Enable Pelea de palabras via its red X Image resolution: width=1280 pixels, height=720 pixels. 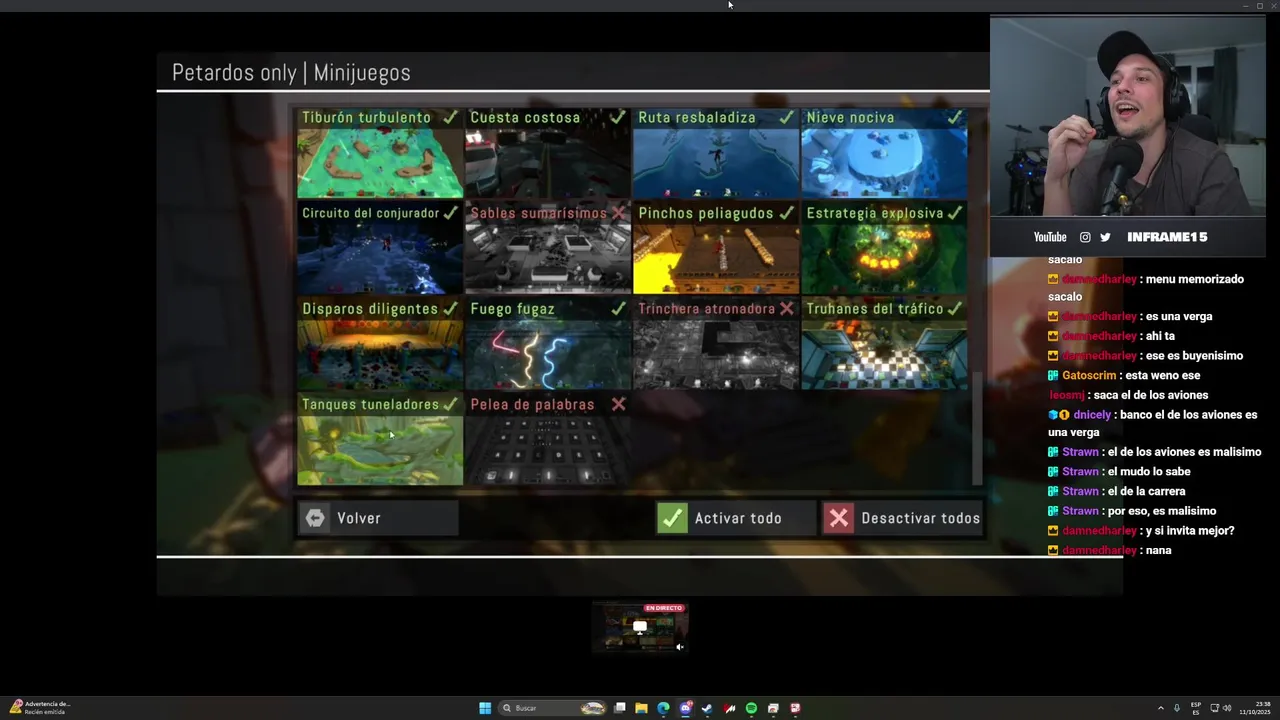tap(619, 405)
